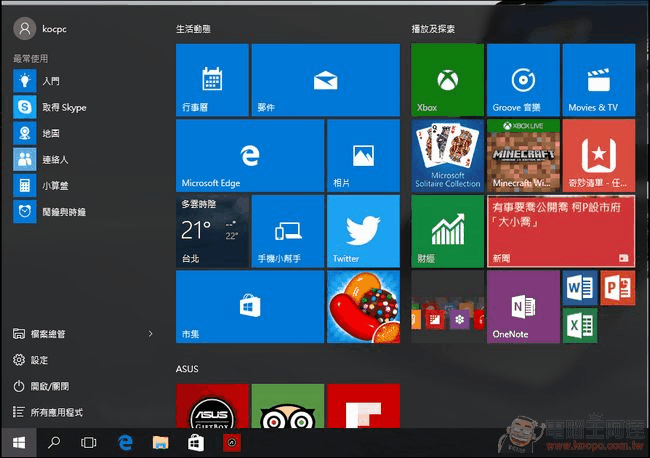Click the 開啟/關閉 power option
The height and width of the screenshot is (458, 650).
pos(49,386)
